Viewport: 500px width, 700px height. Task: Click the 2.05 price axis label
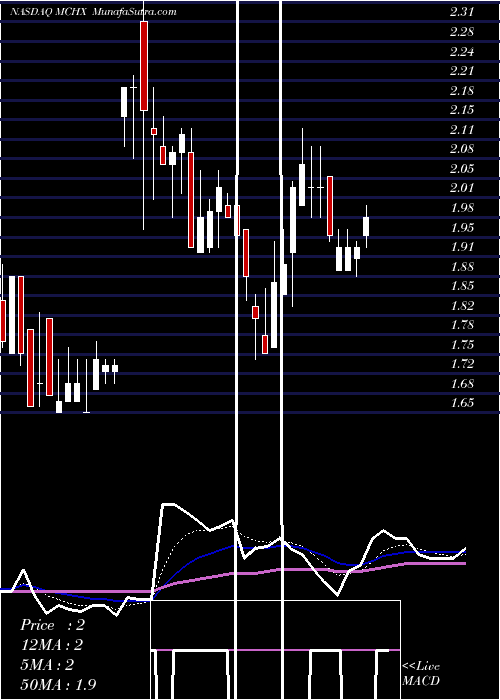pyautogui.click(x=462, y=168)
